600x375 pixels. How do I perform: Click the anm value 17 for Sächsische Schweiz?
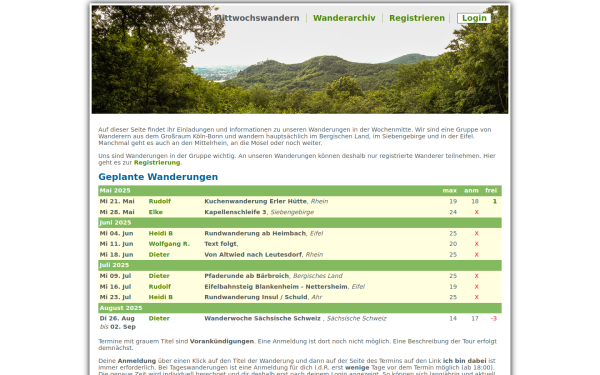click(x=475, y=318)
